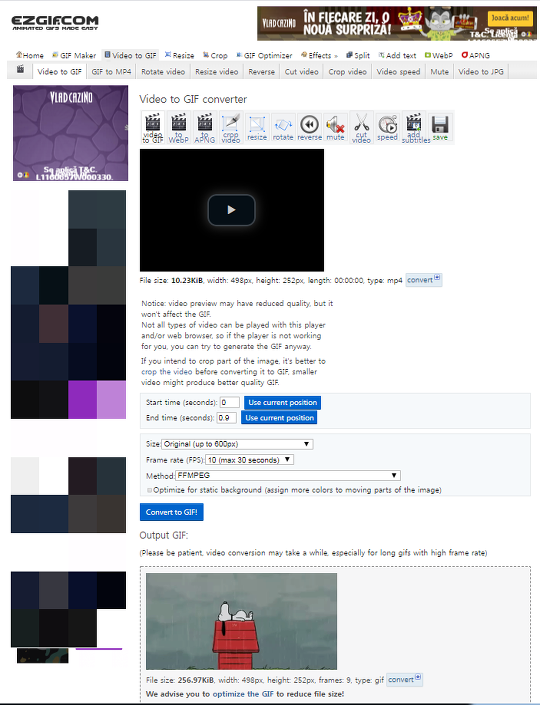The width and height of the screenshot is (540, 705).
Task: Choose the rotate tool icon
Action: (x=283, y=127)
